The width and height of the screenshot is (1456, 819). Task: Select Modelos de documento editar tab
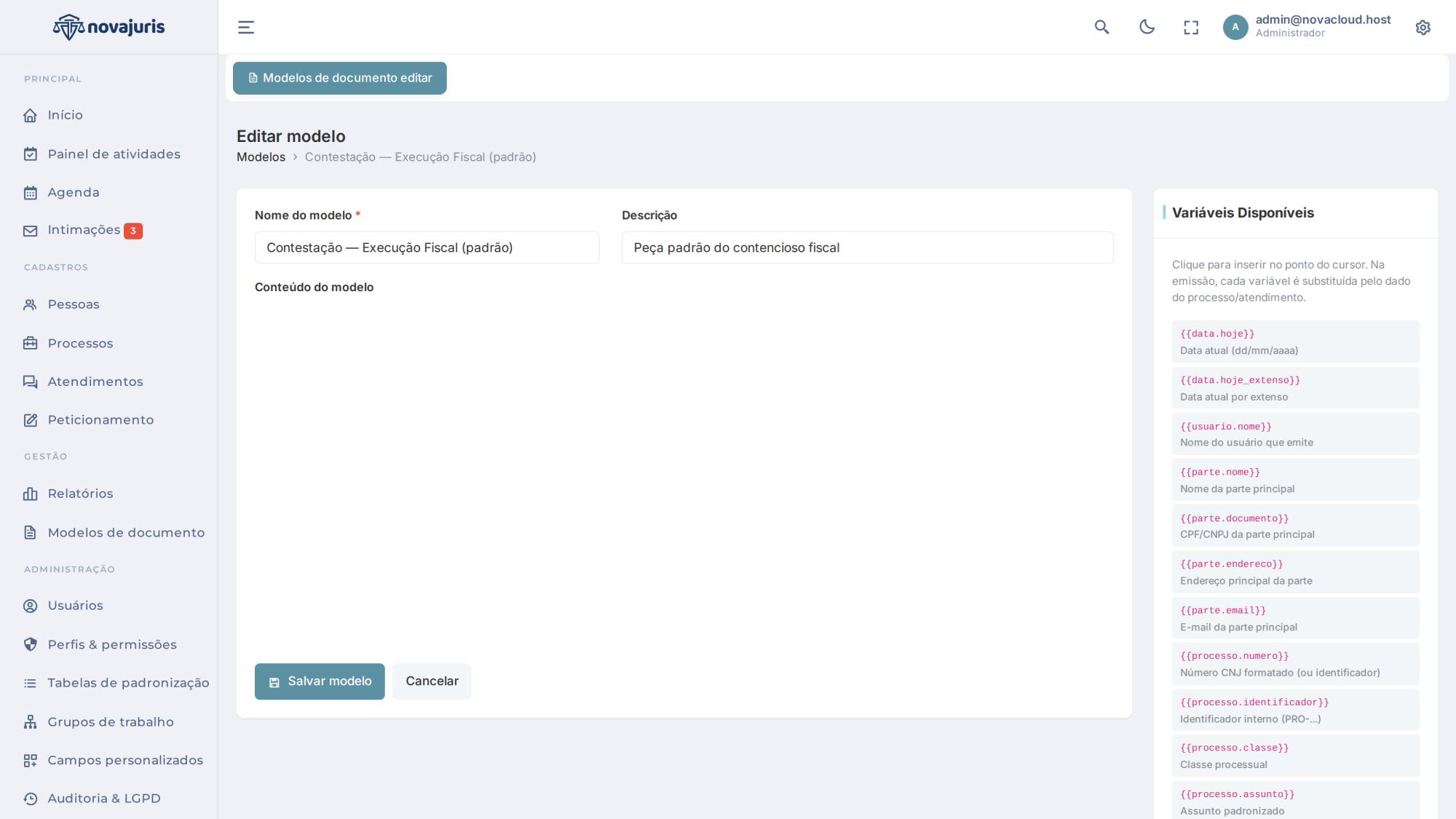340,78
